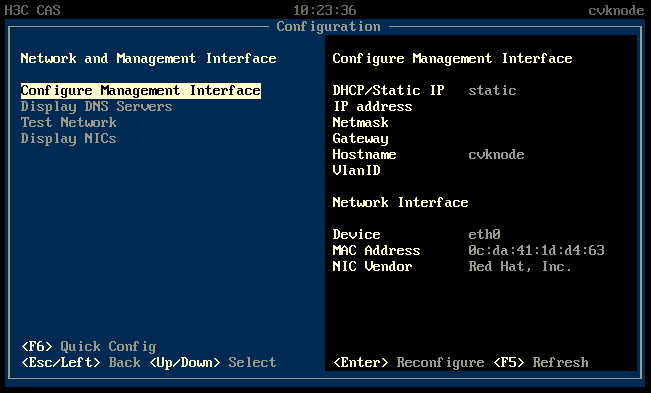651x393 pixels.
Task: Click the VlanID field label
Action: 357,171
